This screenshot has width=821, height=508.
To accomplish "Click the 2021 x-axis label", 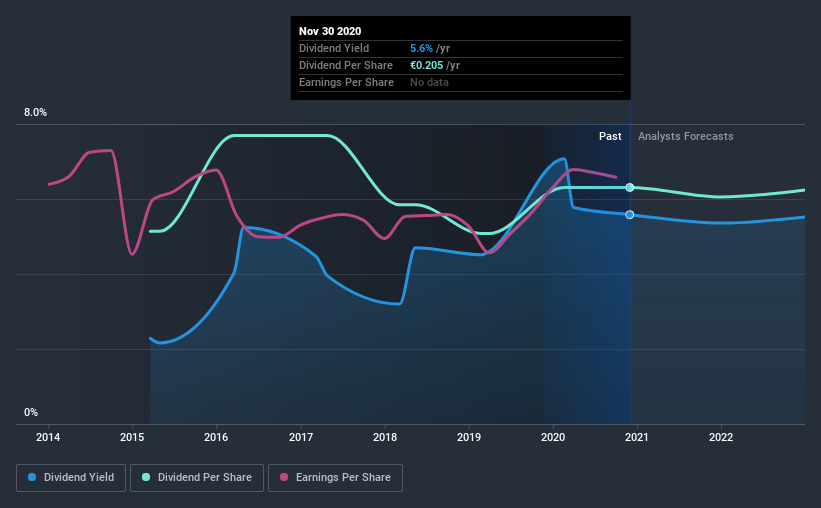I will (637, 437).
